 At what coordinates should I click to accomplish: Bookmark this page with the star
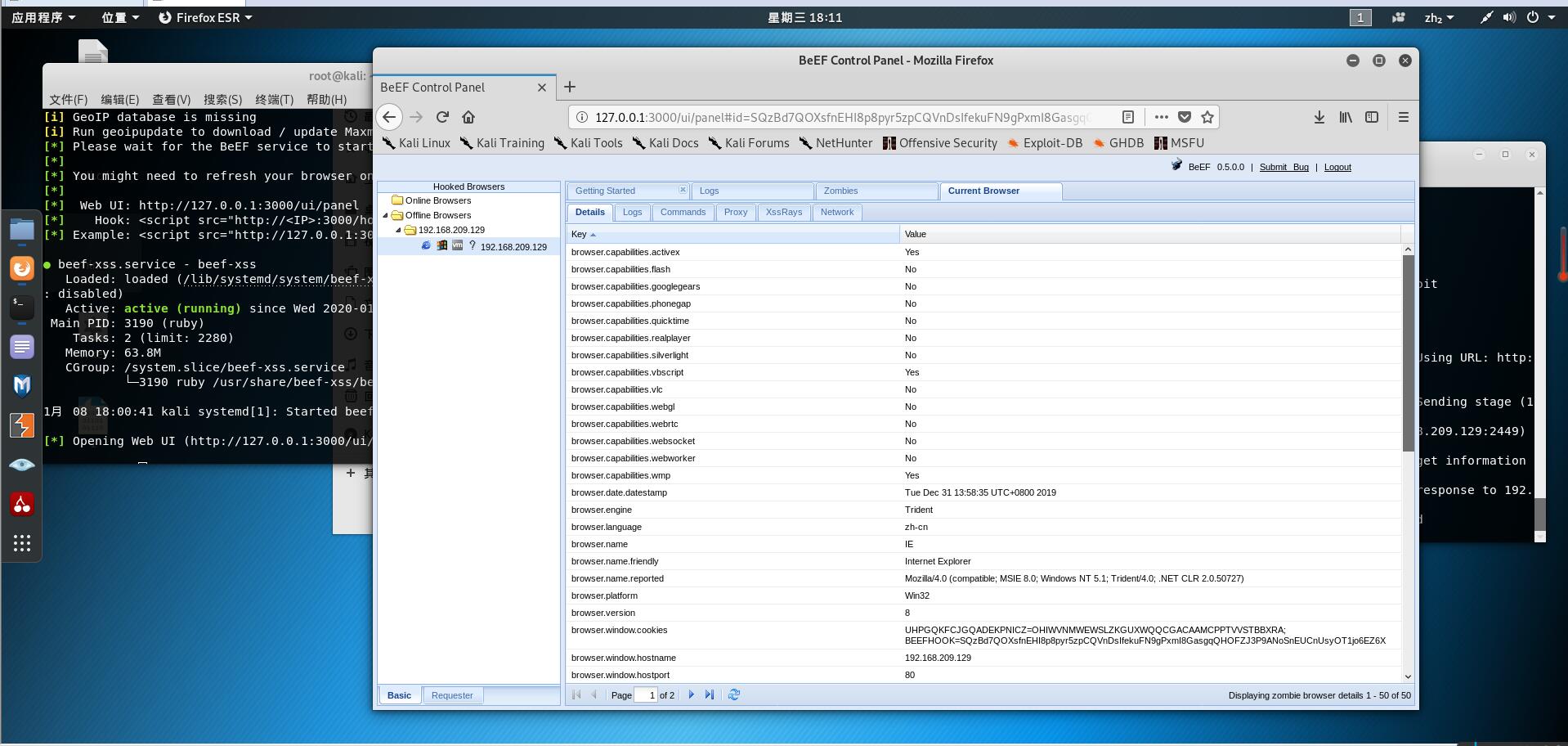point(1207,117)
